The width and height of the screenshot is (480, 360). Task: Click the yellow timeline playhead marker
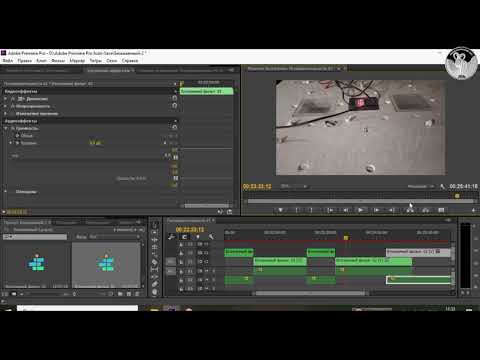[346, 238]
